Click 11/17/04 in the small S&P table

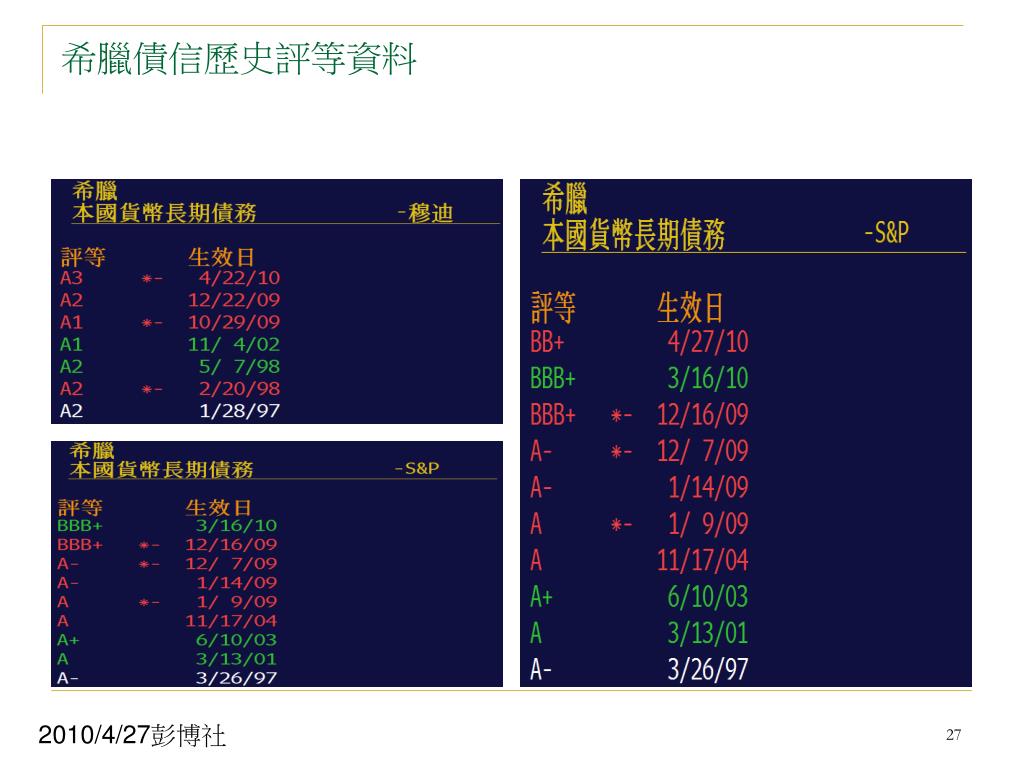coord(232,621)
